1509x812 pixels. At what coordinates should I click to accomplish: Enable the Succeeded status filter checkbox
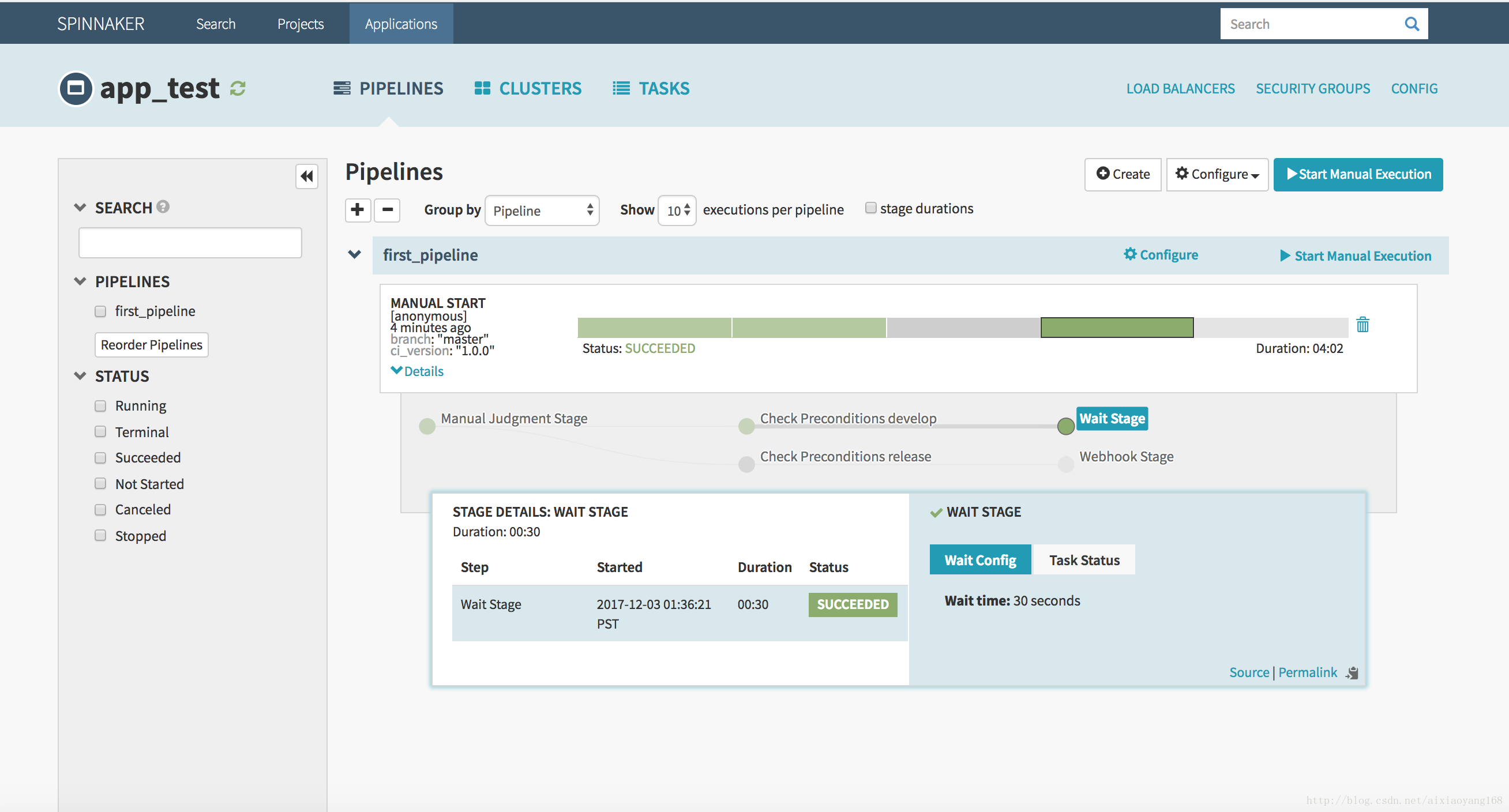[100, 457]
